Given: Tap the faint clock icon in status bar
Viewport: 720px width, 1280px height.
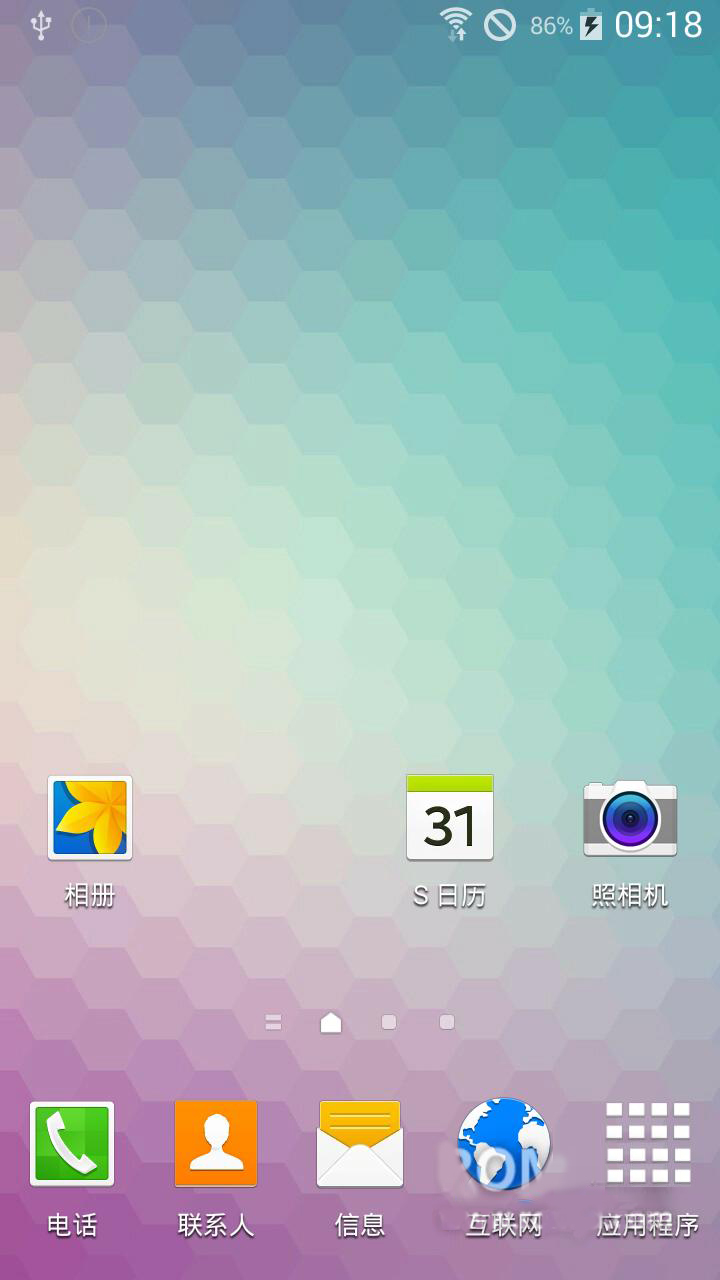Looking at the screenshot, I should pos(89,25).
